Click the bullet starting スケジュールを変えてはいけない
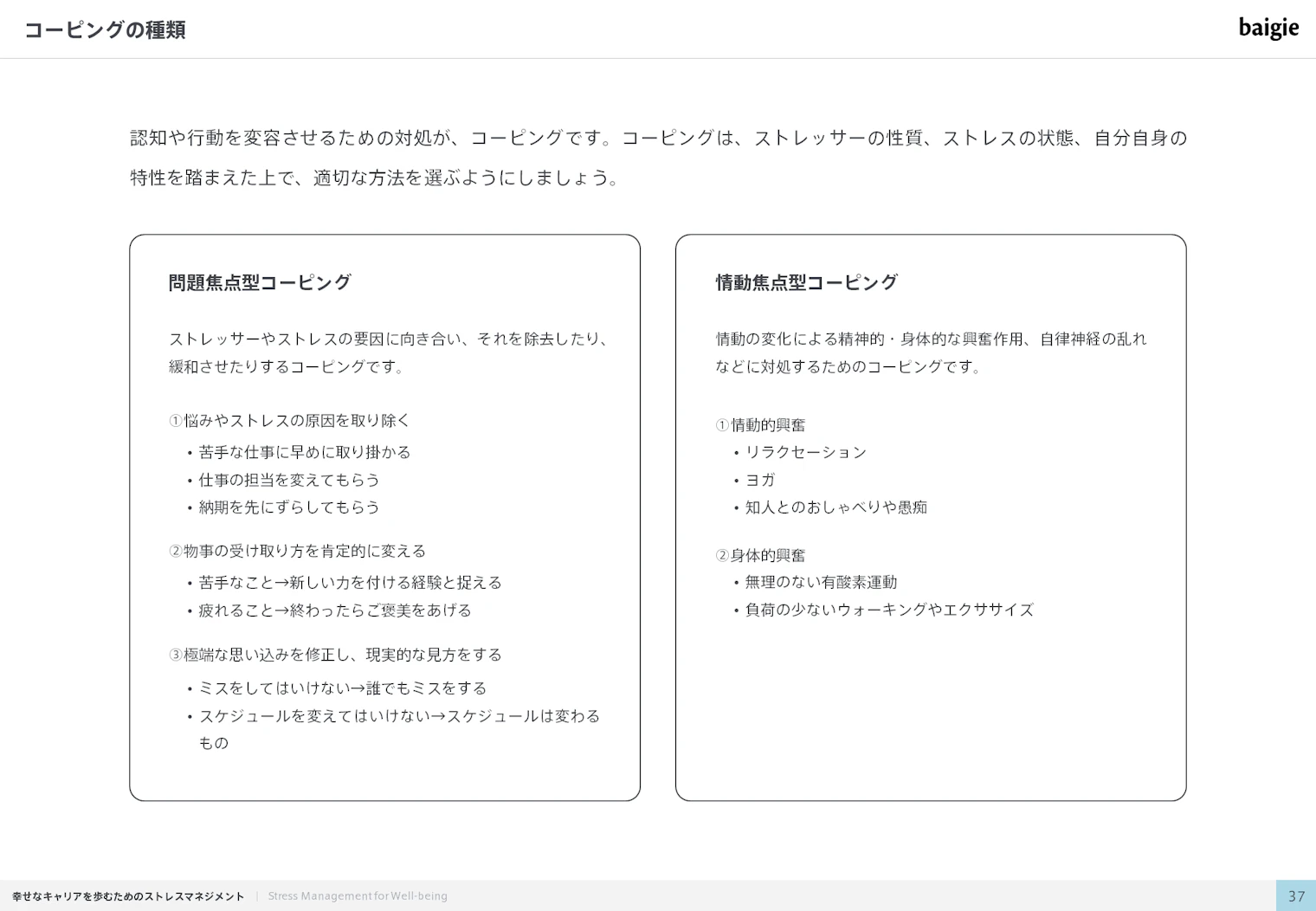Image resolution: width=1316 pixels, height=911 pixels. point(399,729)
